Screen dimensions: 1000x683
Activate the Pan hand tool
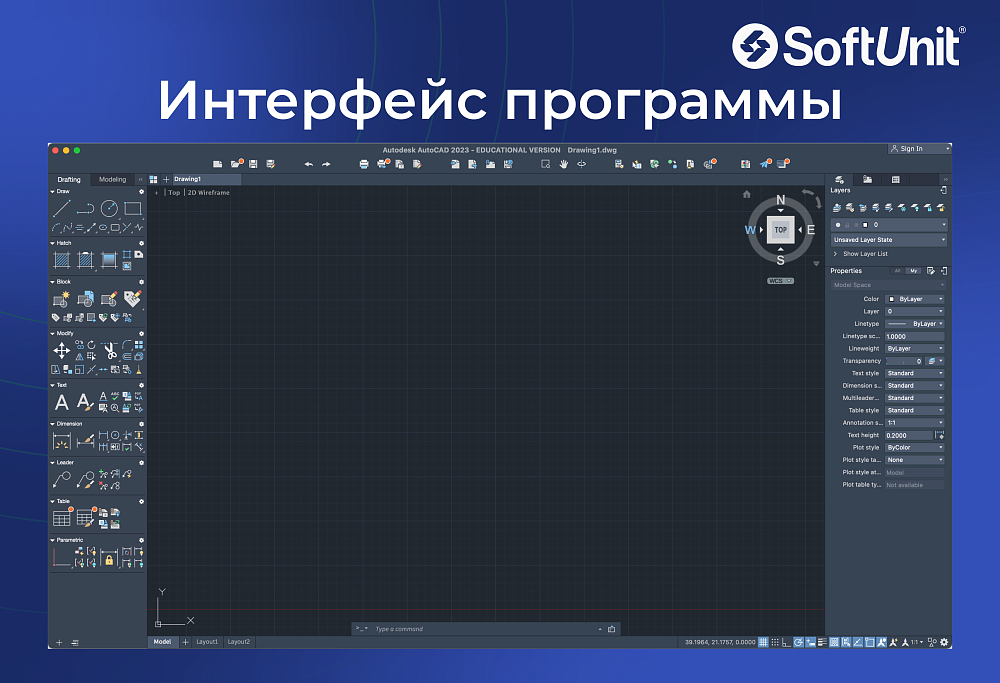564,164
